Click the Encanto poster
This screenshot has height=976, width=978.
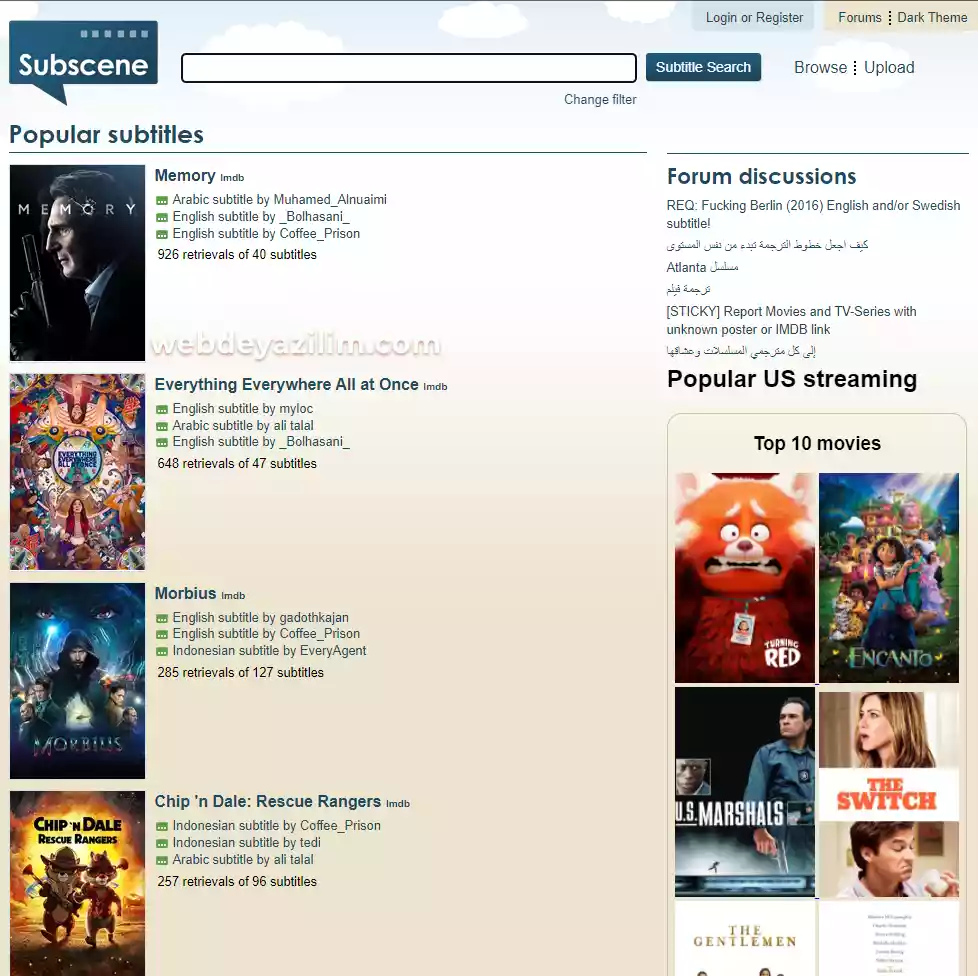click(x=889, y=577)
